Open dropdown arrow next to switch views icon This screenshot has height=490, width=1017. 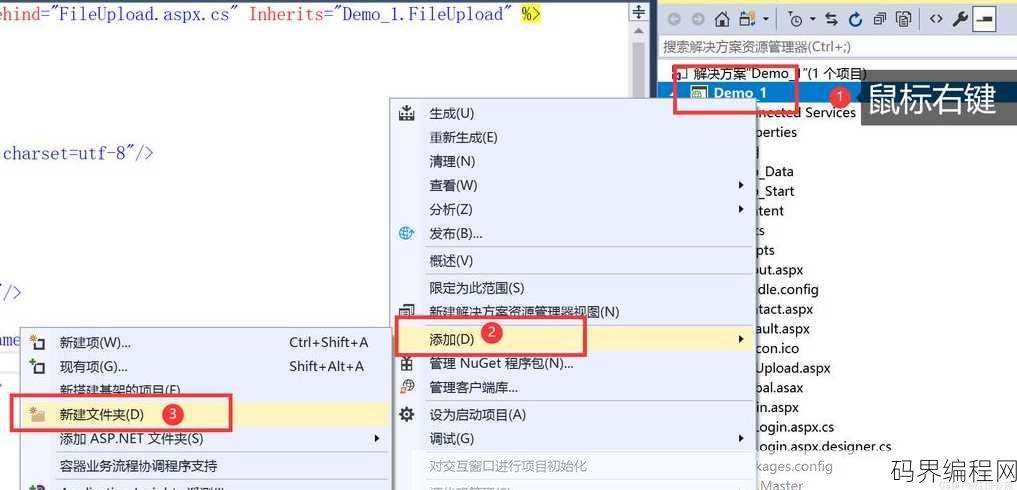coord(767,19)
